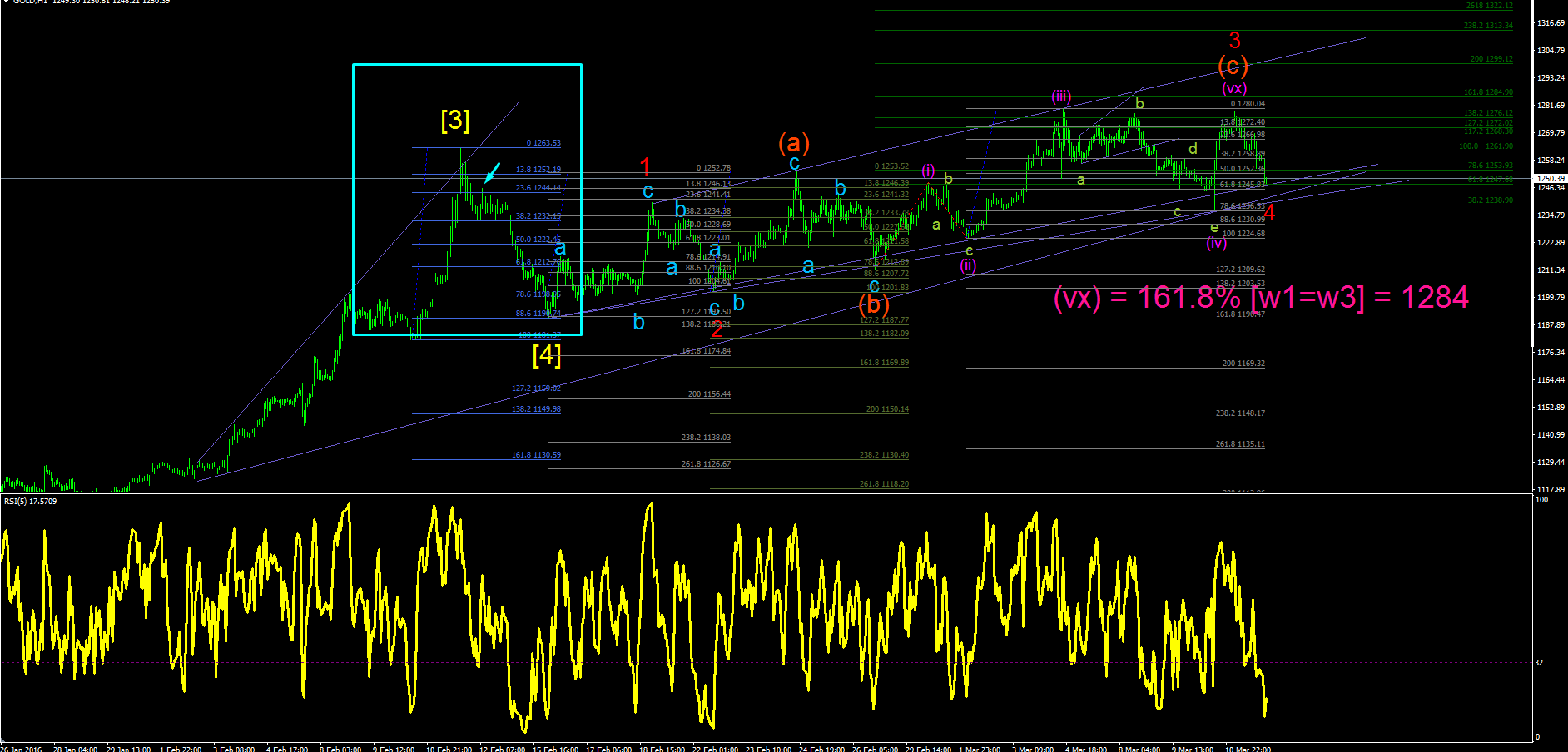
Task: Click the 1293.24 price axis label
Action: [x=1551, y=78]
